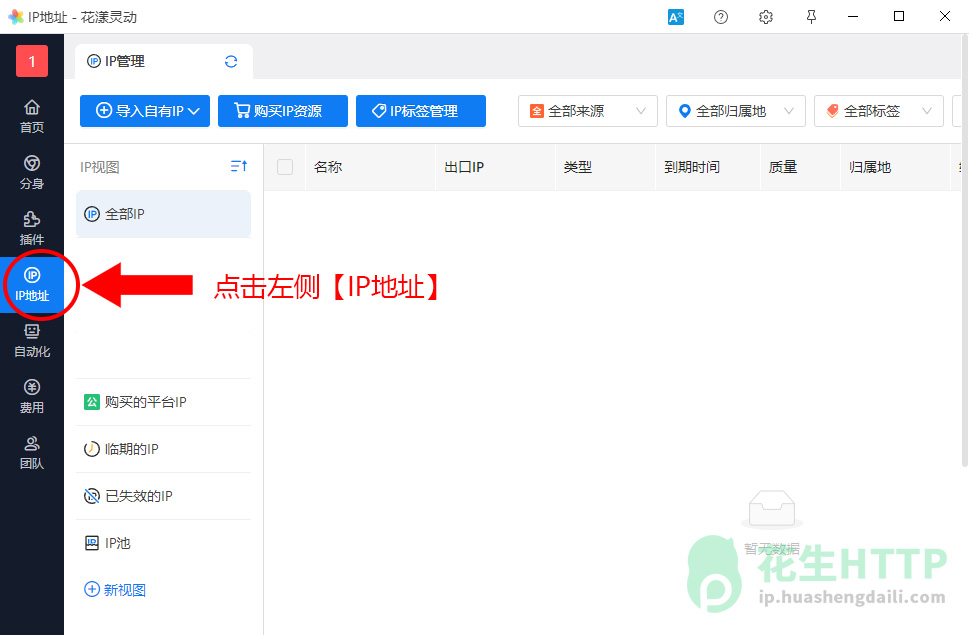This screenshot has width=969, height=635.
Task: Create a 新视图 new view
Action: click(x=115, y=590)
